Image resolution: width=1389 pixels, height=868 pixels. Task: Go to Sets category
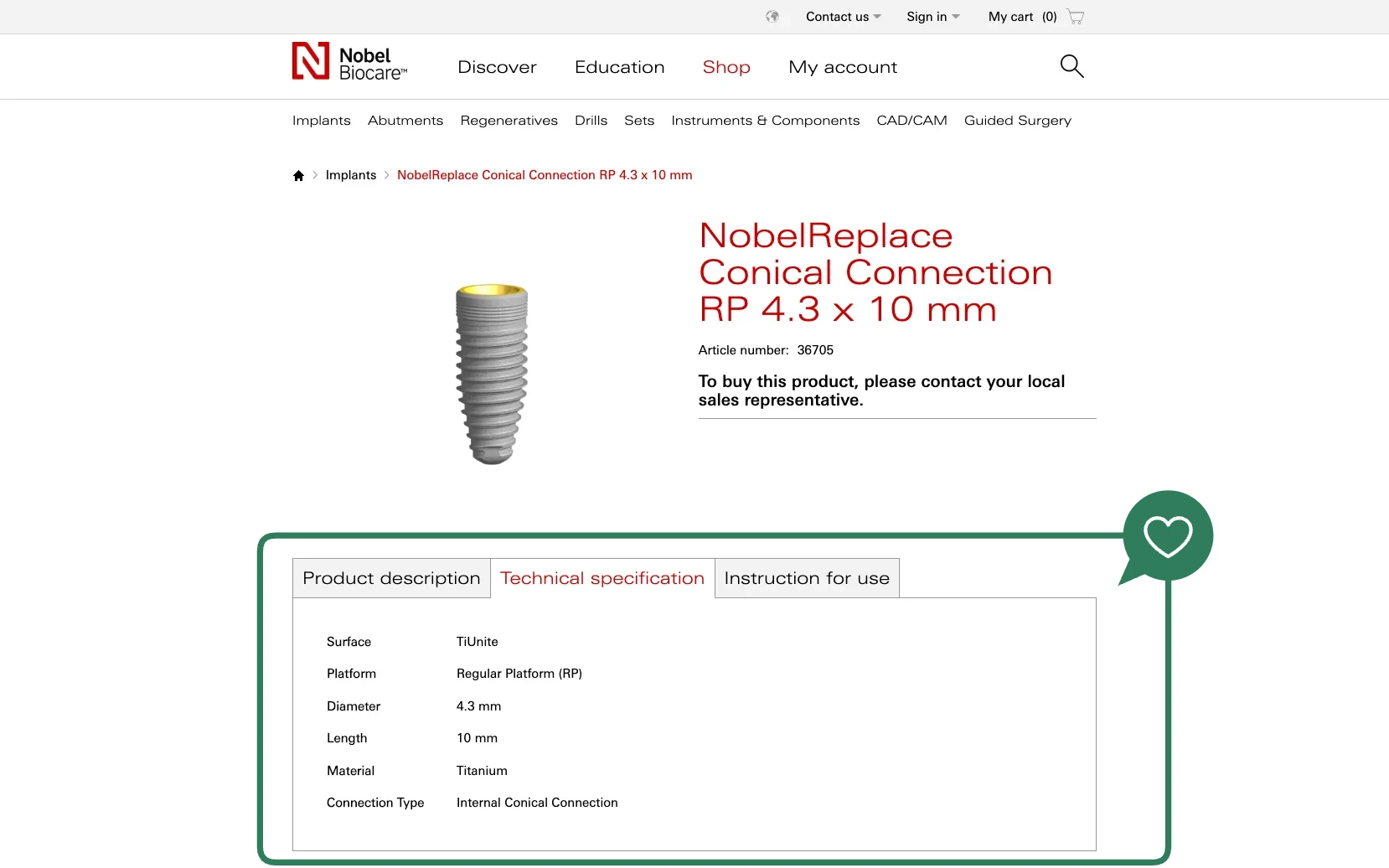(x=639, y=121)
